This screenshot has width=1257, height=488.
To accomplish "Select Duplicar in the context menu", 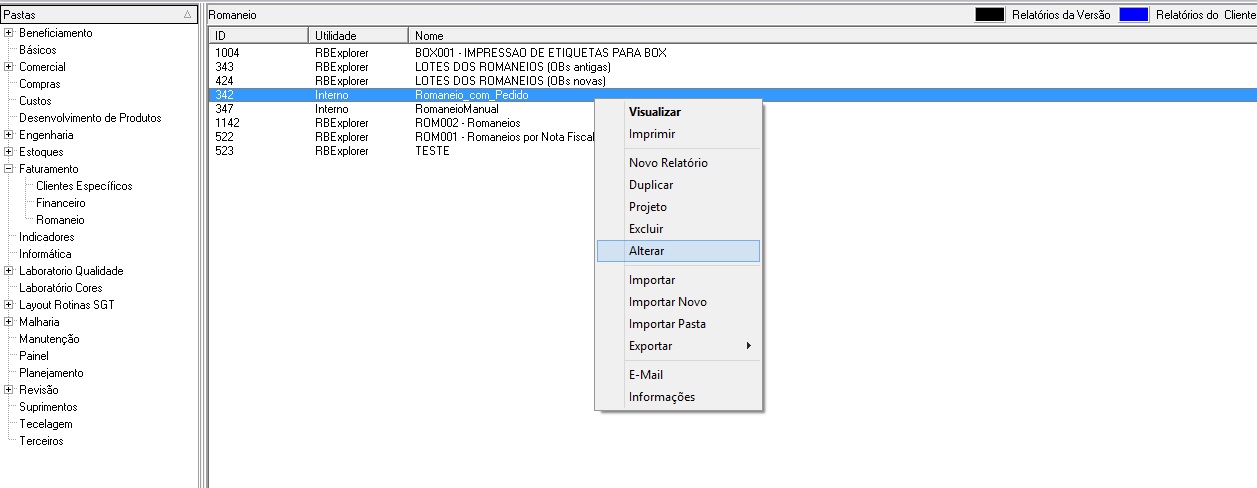I will pyautogui.click(x=650, y=185).
